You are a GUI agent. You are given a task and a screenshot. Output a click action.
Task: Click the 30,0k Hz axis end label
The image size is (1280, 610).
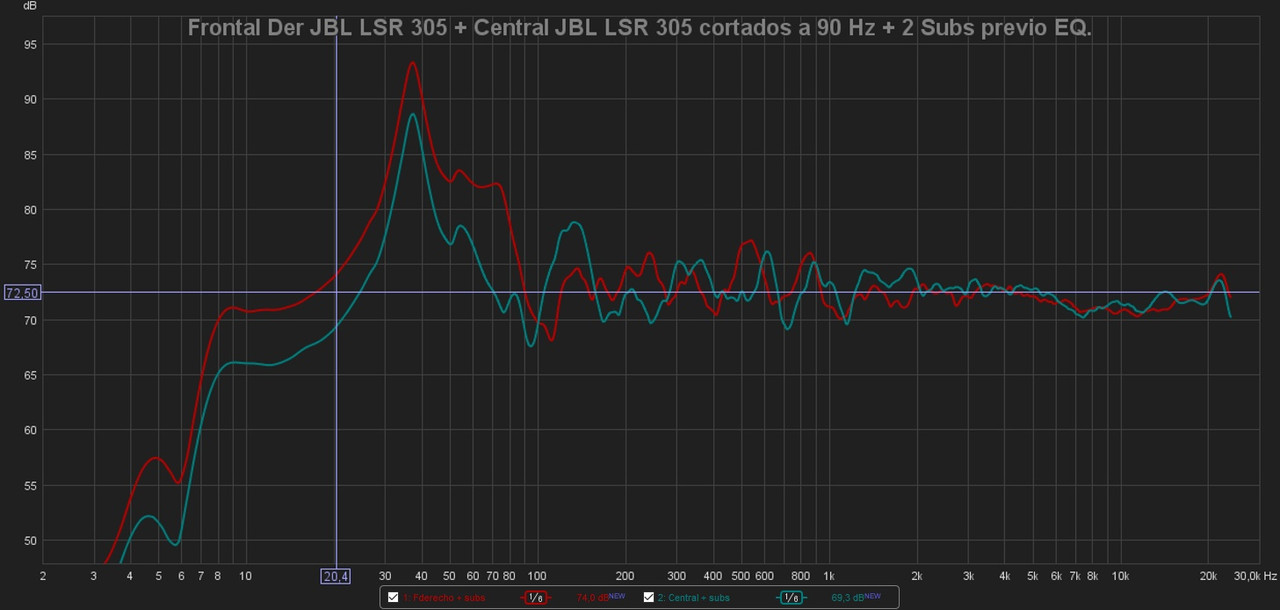(x=1255, y=576)
